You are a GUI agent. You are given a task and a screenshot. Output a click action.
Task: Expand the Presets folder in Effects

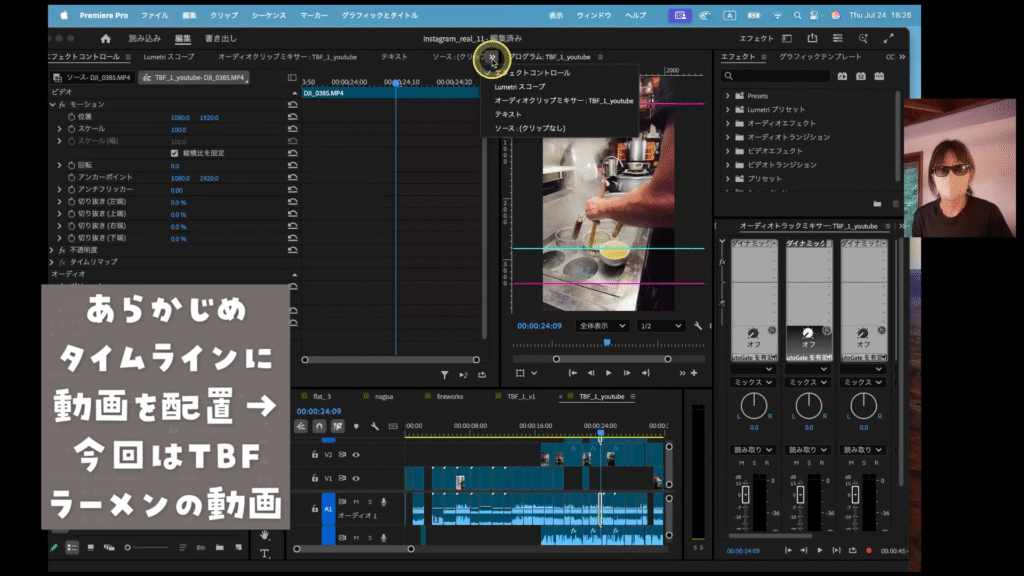click(x=728, y=96)
